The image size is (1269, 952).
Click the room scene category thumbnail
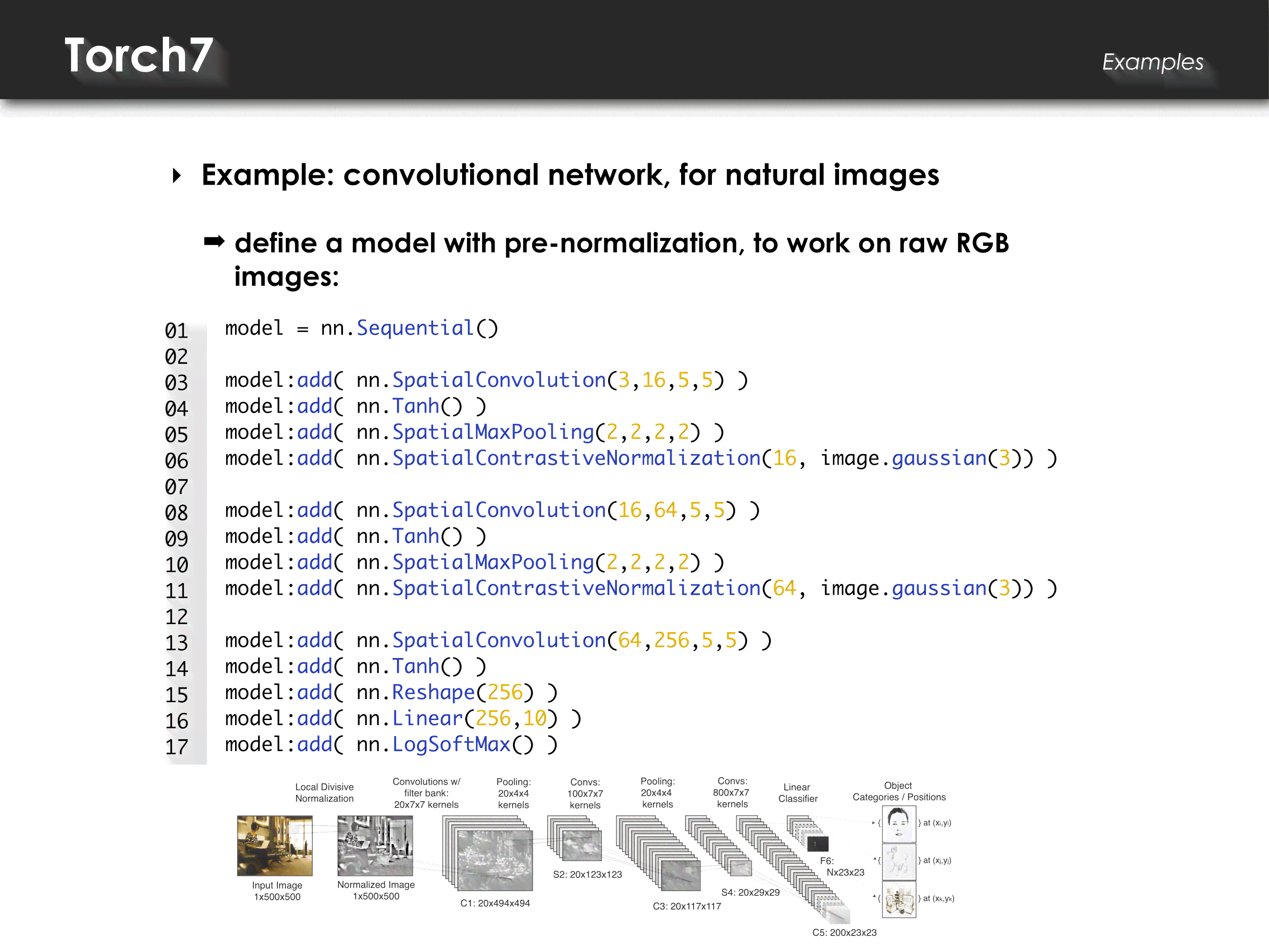(898, 899)
